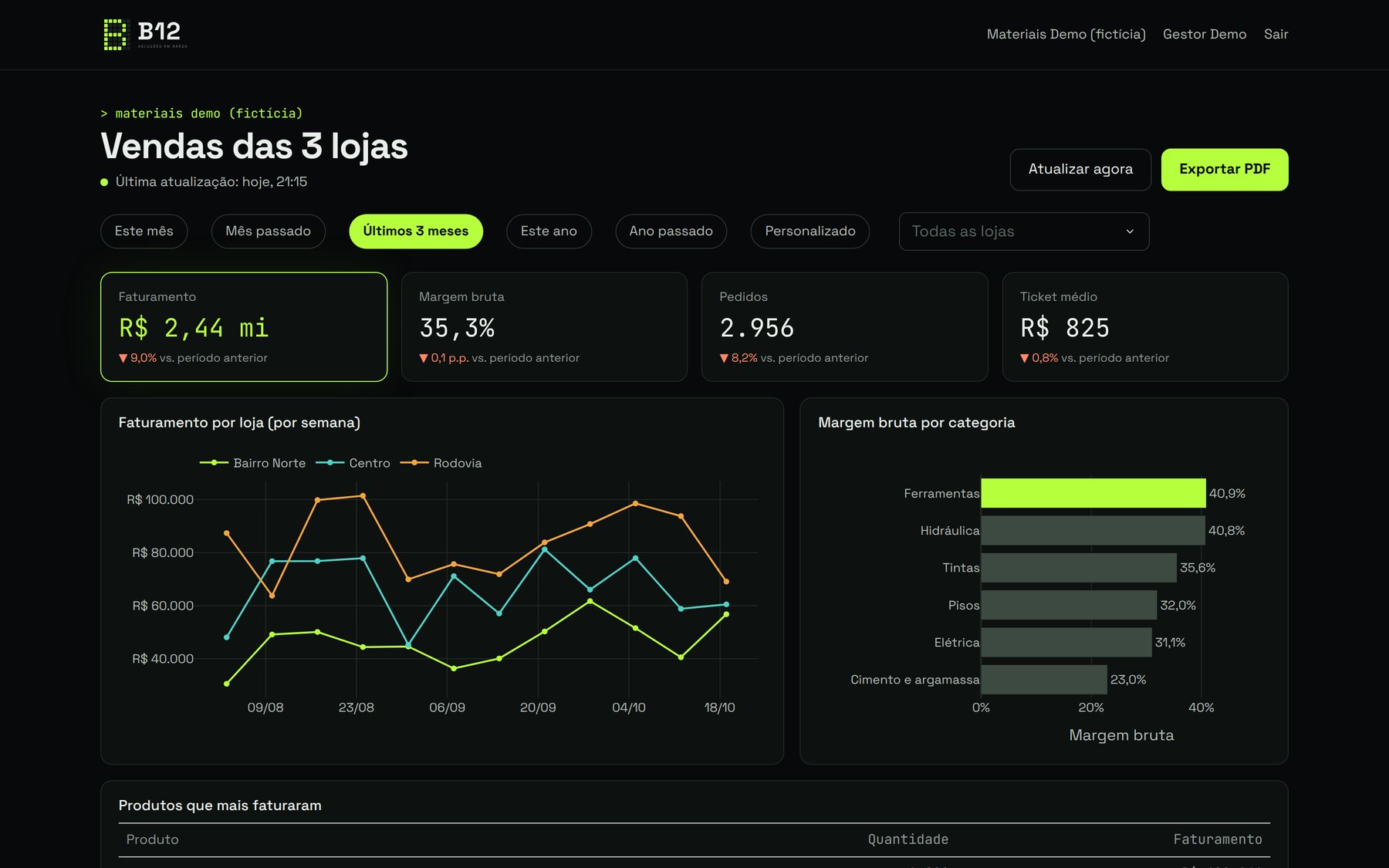Image resolution: width=1389 pixels, height=868 pixels.
Task: Toggle Bairro Norte series in chart legend
Action: [x=253, y=463]
